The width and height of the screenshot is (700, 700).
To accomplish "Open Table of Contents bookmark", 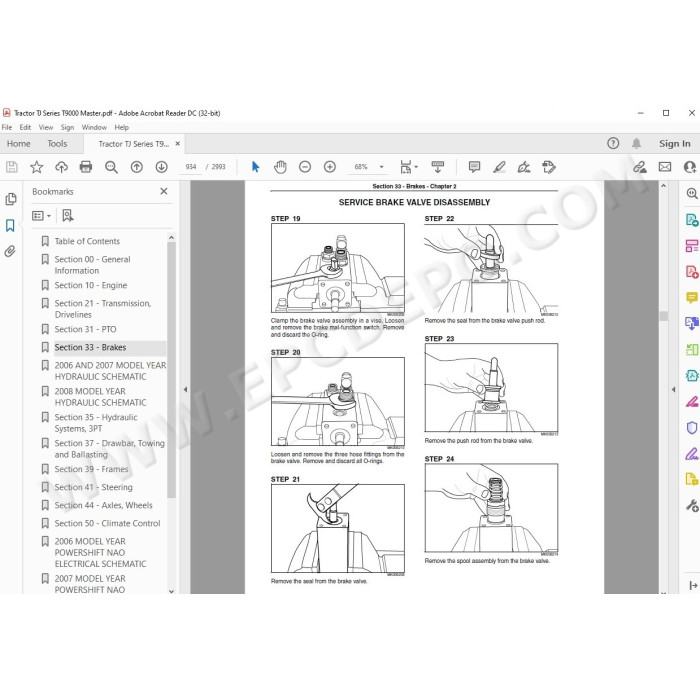I will tap(87, 241).
